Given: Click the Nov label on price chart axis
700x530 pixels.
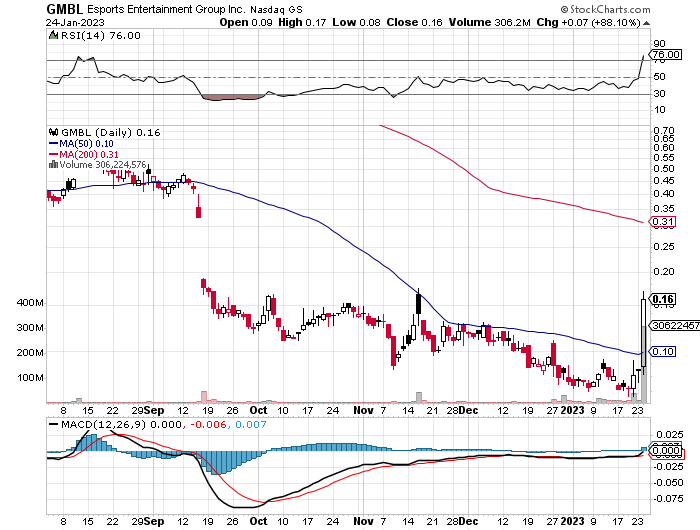Looking at the screenshot, I should 363,410.
